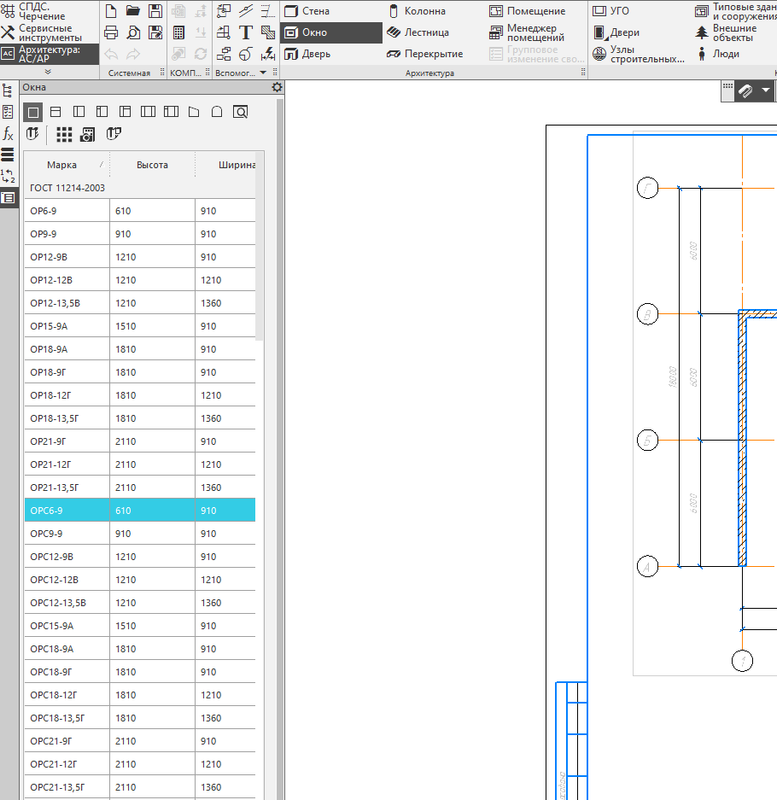Open the УГО symbols library
777x800 pixels.
[x=611, y=11]
